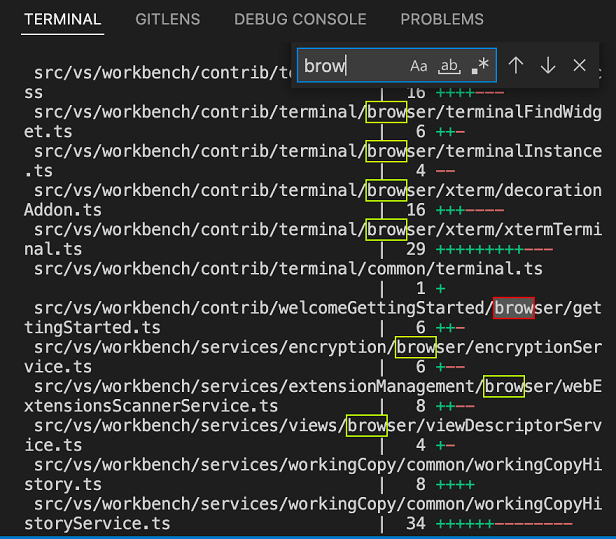616x539 pixels.
Task: Click the find input containing "brow"
Action: [x=350, y=66]
